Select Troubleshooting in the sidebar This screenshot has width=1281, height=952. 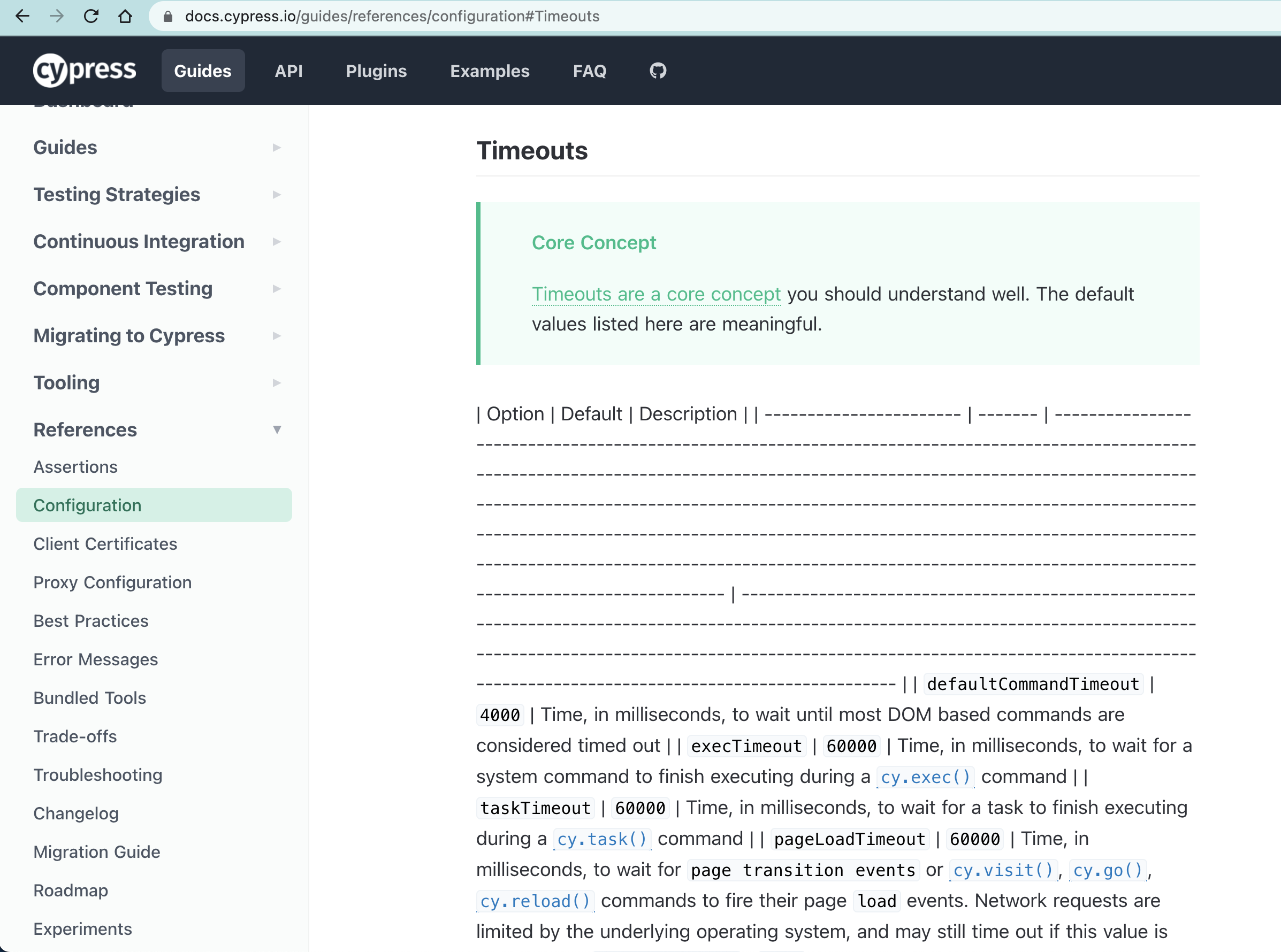tap(97, 774)
